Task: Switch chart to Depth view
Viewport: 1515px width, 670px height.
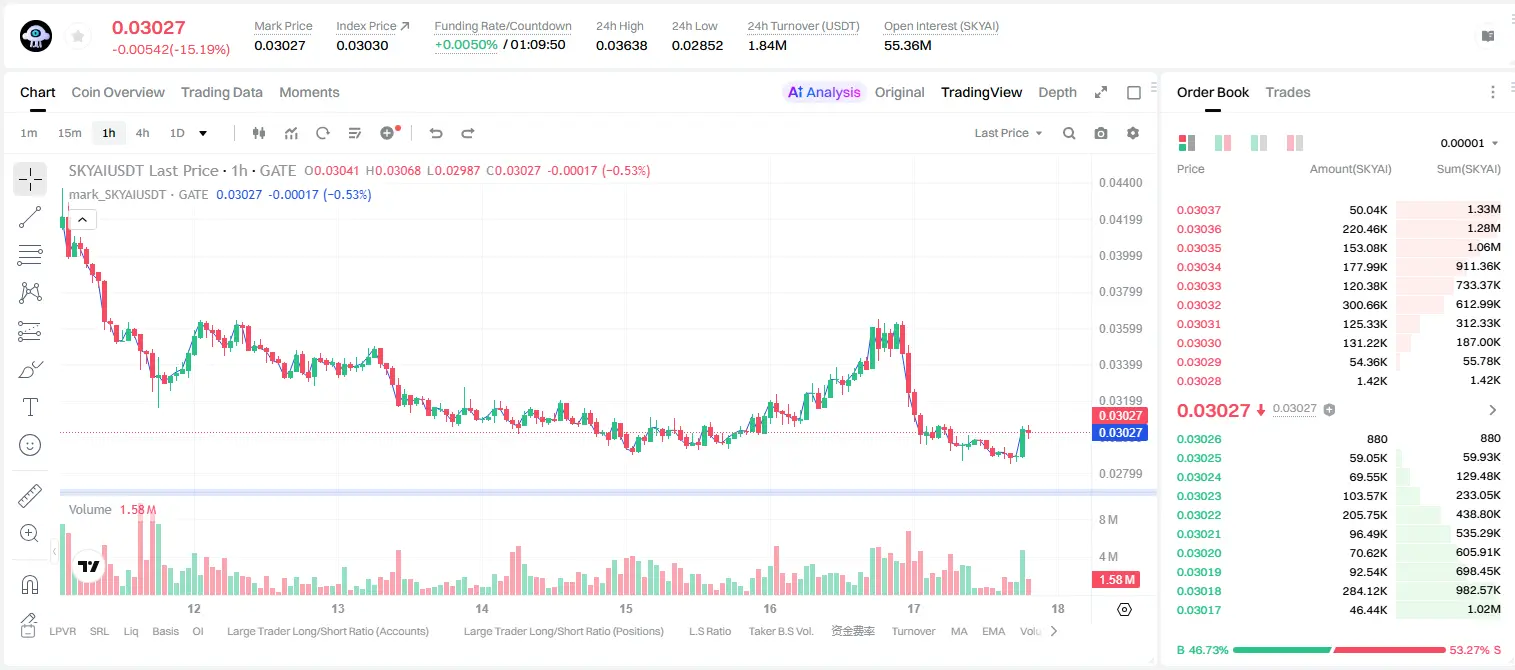Action: click(1057, 92)
